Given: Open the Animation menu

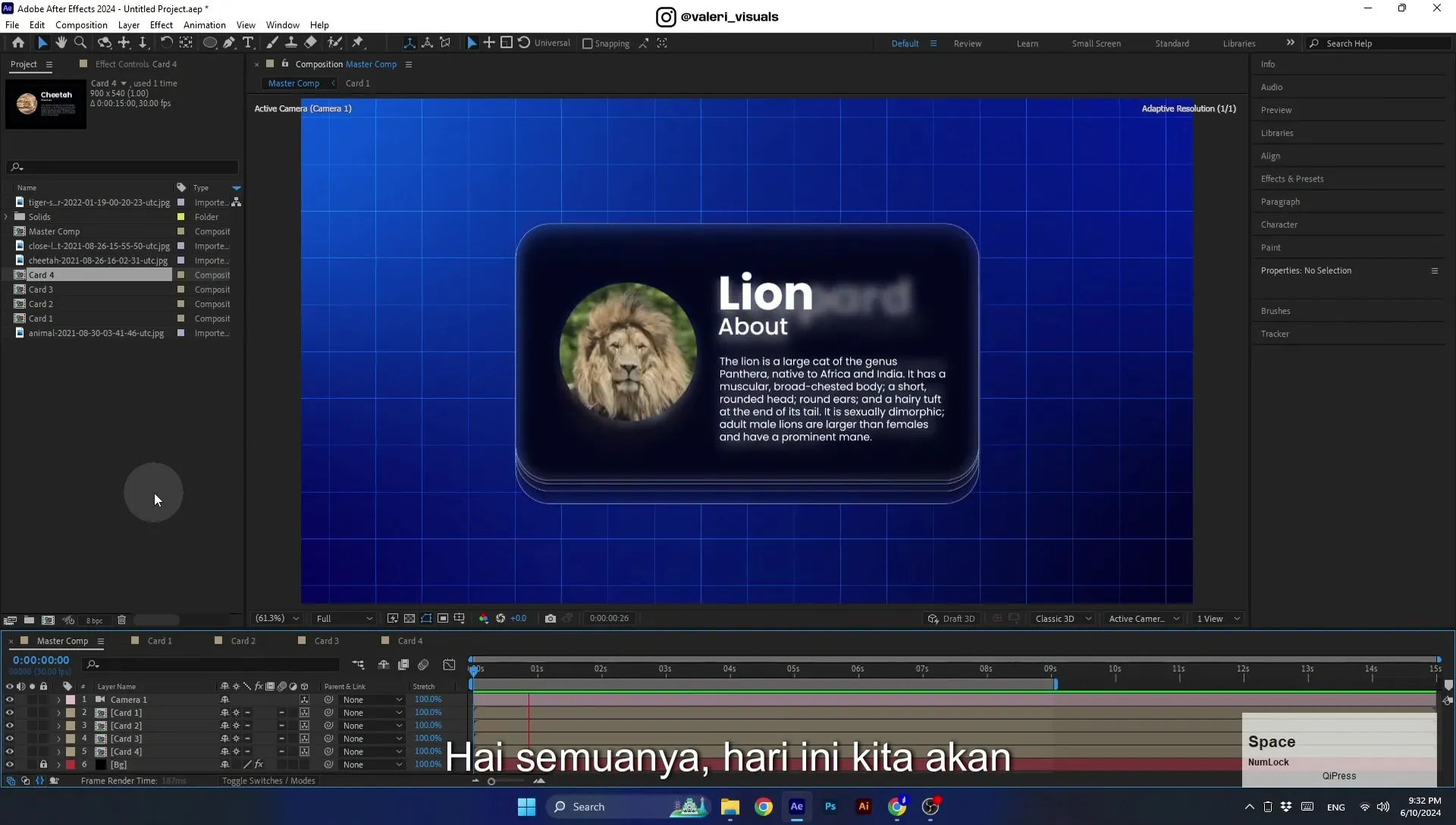Looking at the screenshot, I should coord(205,25).
